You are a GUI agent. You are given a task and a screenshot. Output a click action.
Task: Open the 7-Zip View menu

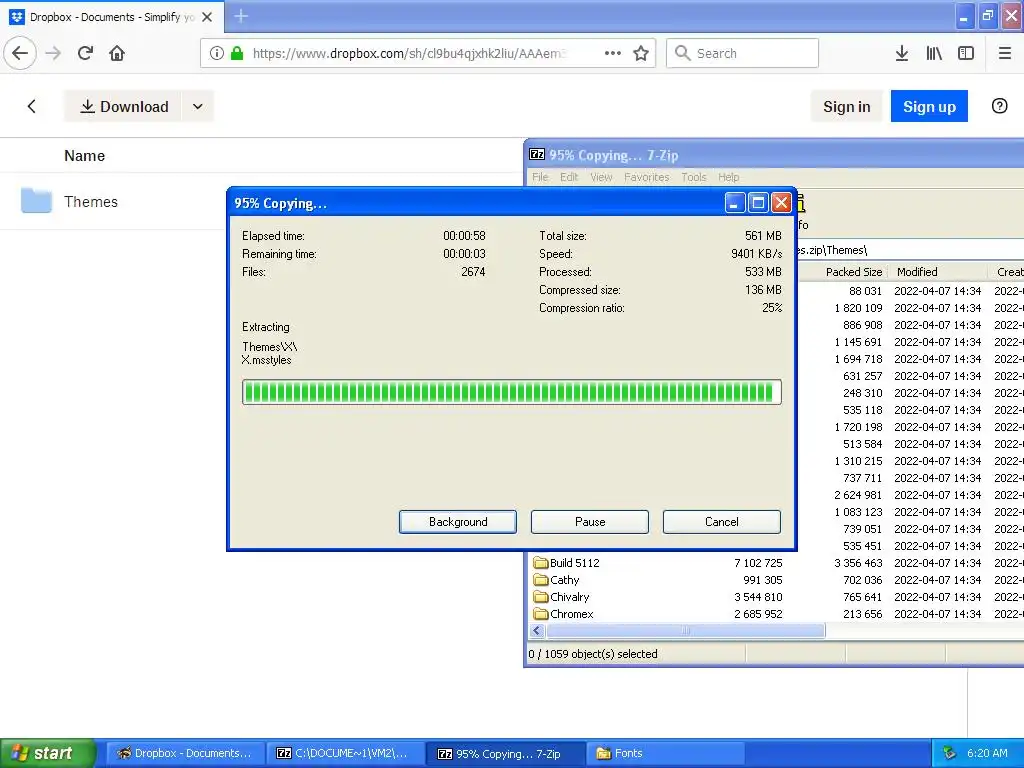(x=601, y=177)
